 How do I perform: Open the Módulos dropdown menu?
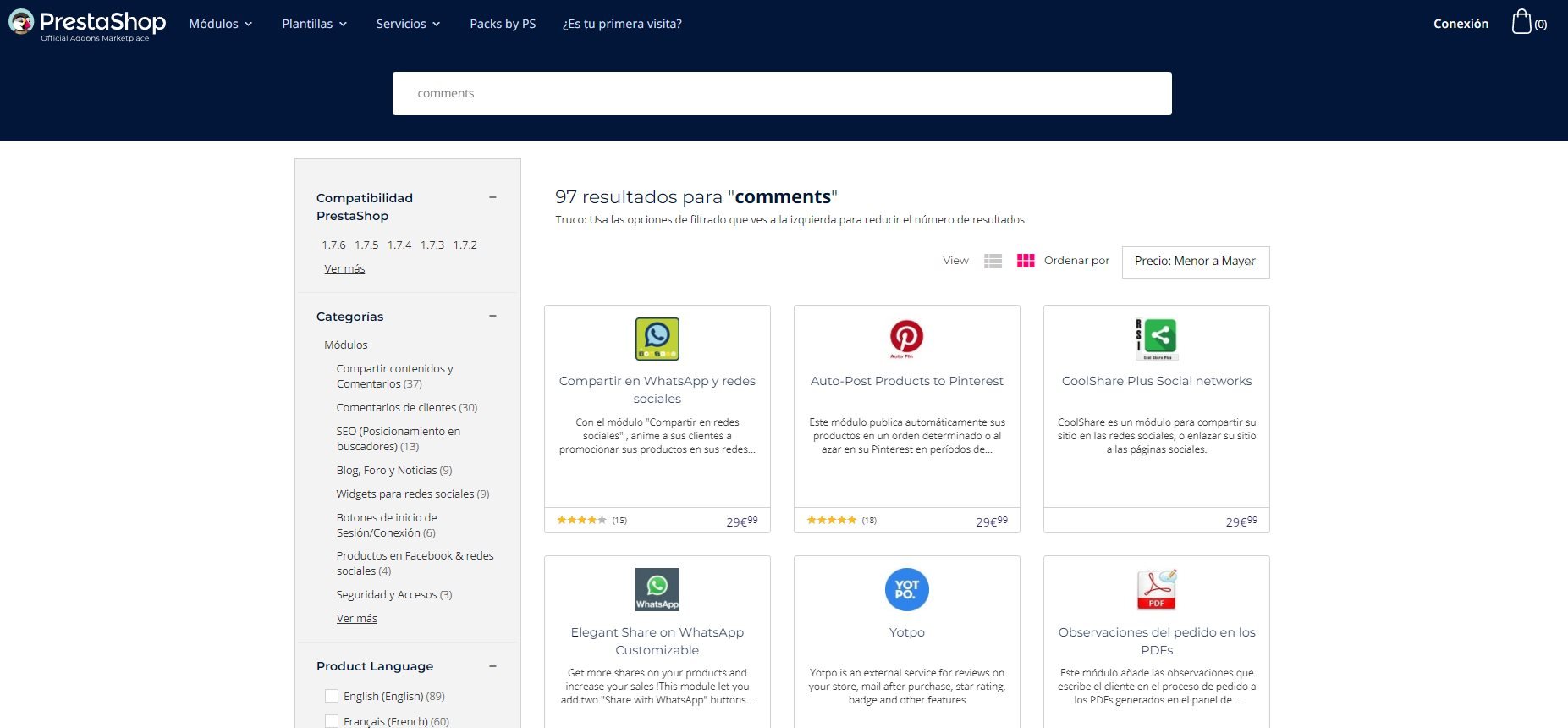[221, 24]
